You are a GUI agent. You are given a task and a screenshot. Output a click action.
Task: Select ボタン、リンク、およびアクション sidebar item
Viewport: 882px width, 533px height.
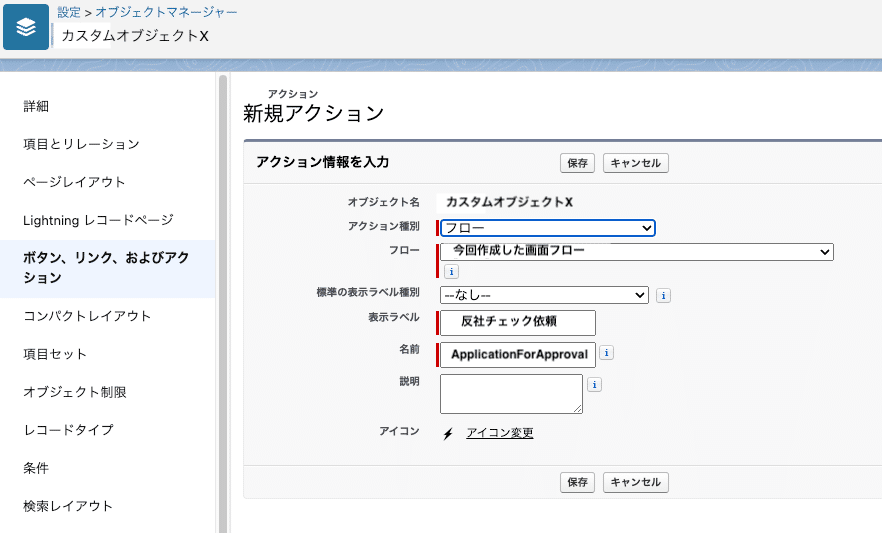click(x=107, y=268)
